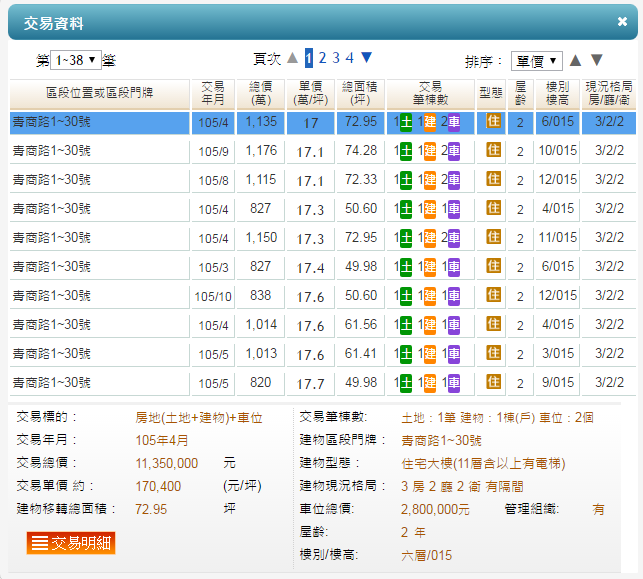The width and height of the screenshot is (643, 579).
Task: Jump to page 4 of results
Action: 350,58
